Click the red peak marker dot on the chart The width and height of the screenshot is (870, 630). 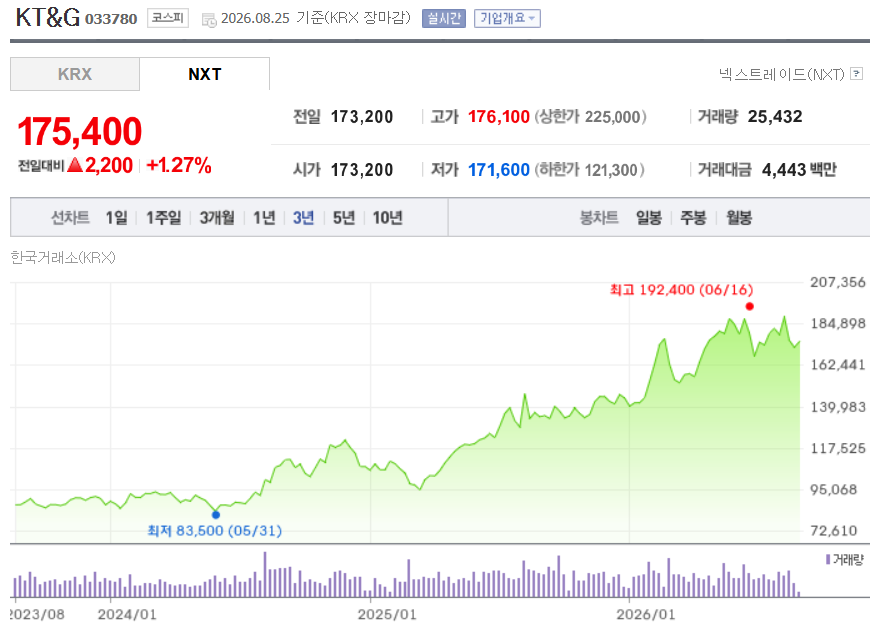tap(750, 306)
